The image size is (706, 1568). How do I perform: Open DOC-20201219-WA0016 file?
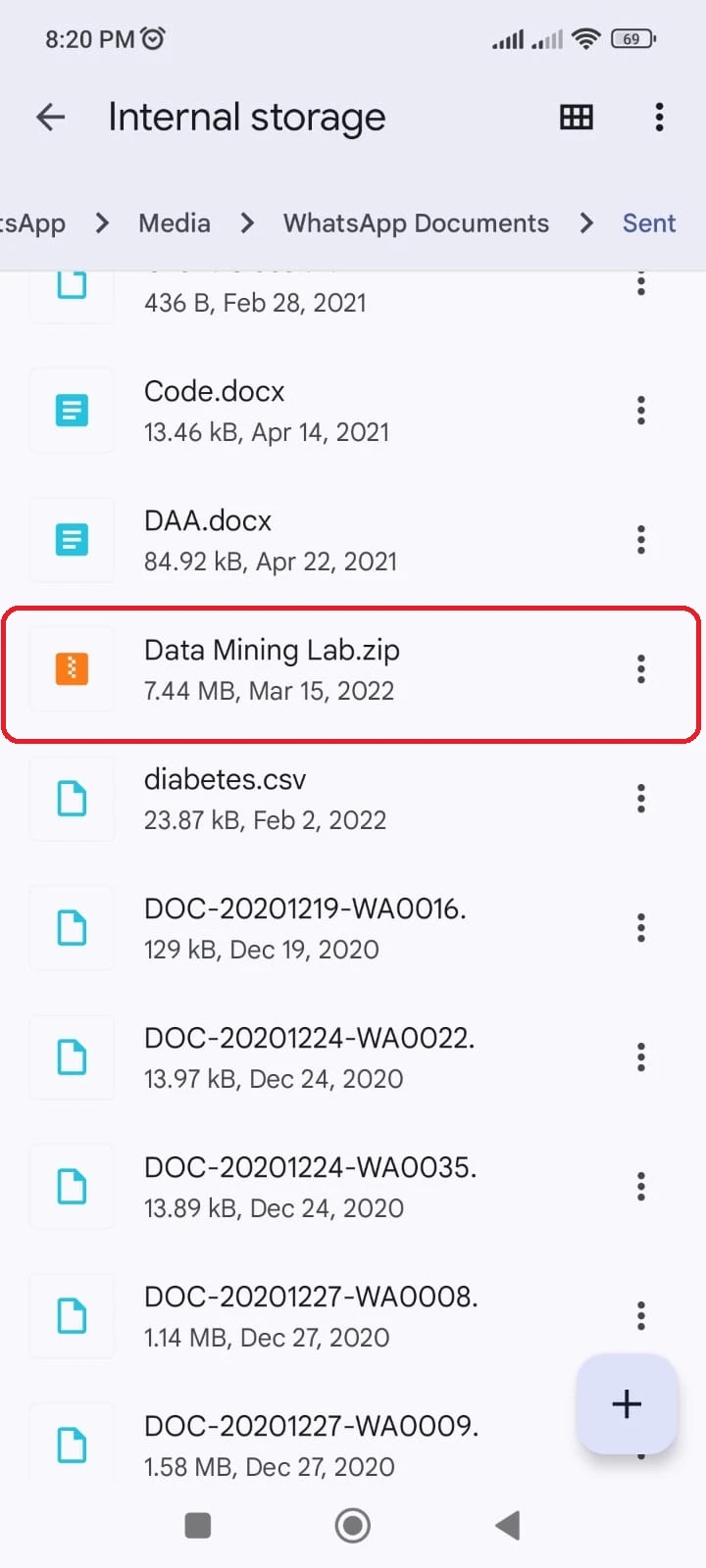pyautogui.click(x=305, y=927)
